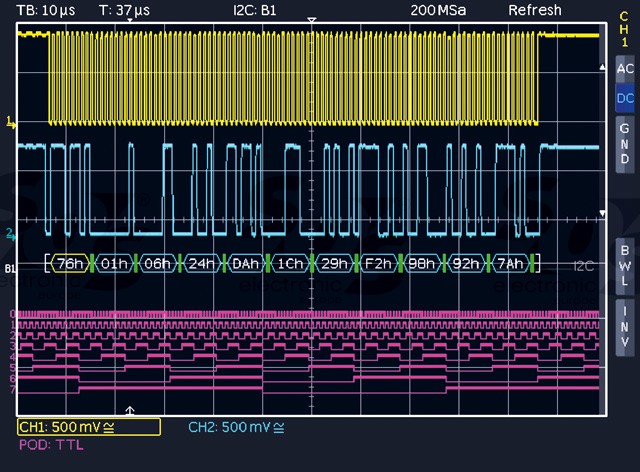640x472 pixels.
Task: Click logic channel 0 label
Action: coord(13,314)
